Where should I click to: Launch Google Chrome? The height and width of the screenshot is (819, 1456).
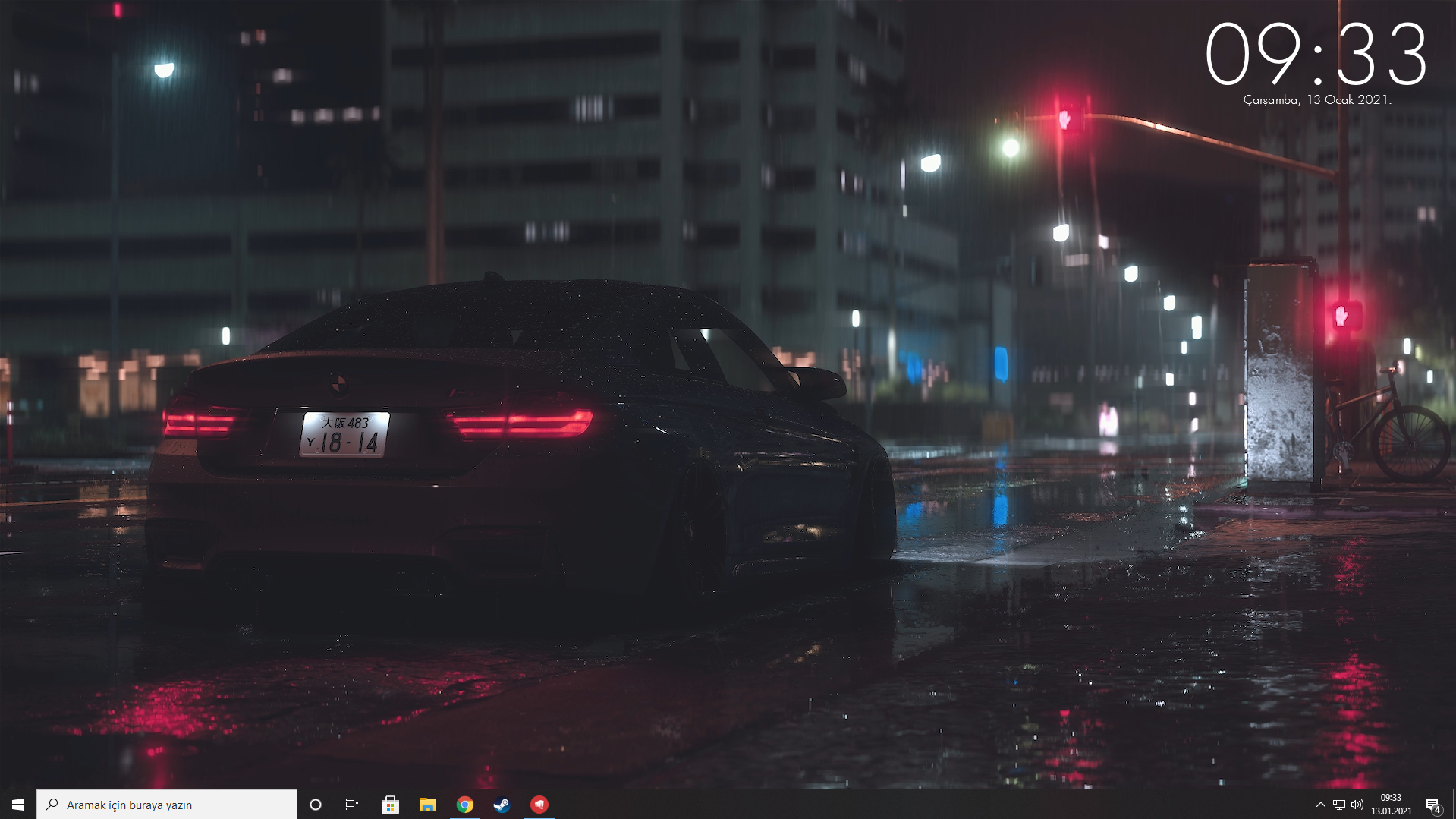(465, 805)
